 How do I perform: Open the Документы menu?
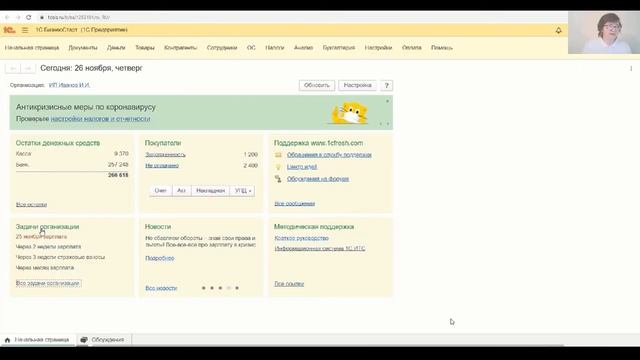(83, 48)
